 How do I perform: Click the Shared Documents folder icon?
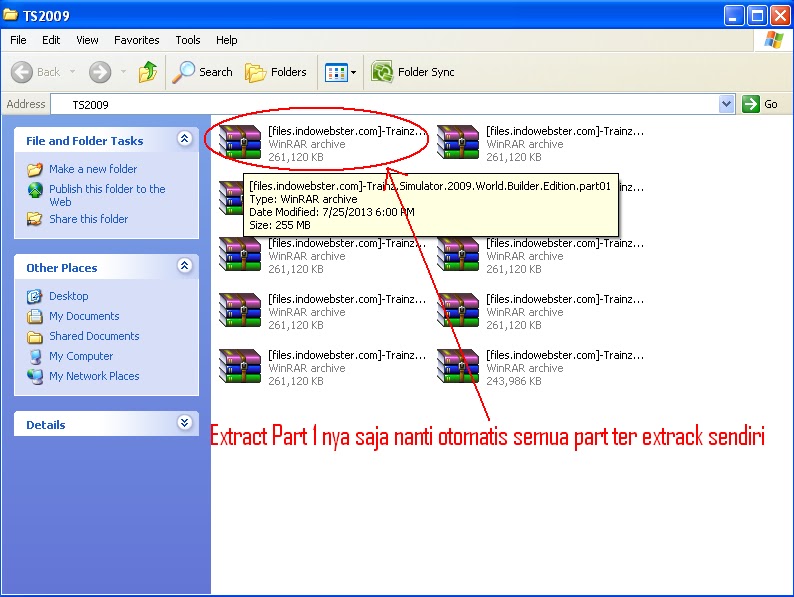[34, 337]
